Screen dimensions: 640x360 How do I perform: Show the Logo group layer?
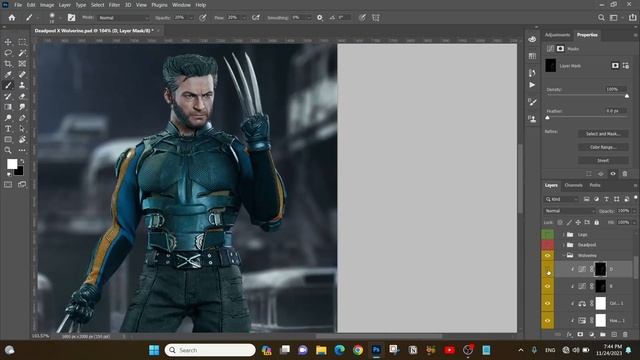[x=547, y=234]
